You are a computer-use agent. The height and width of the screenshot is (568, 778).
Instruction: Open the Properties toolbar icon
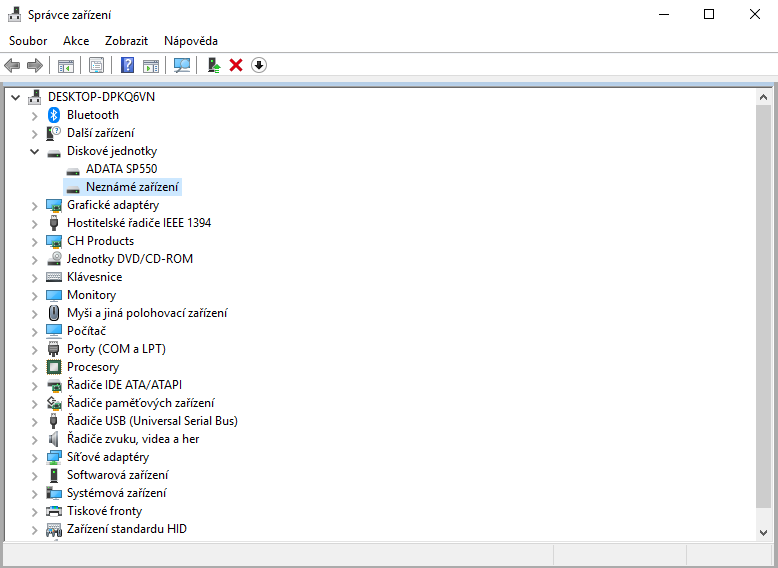pyautogui.click(x=96, y=65)
